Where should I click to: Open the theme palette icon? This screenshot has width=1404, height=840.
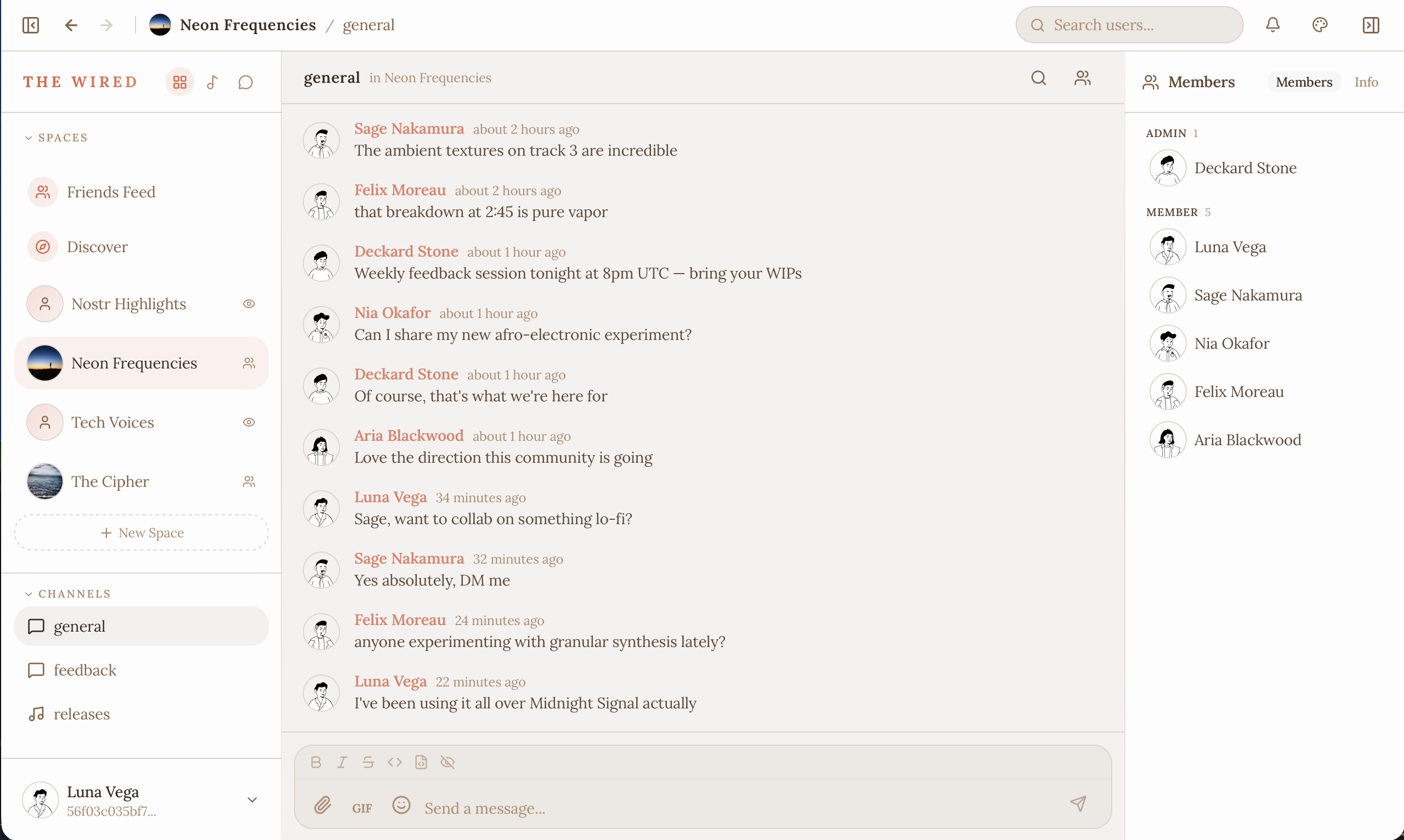click(x=1320, y=25)
